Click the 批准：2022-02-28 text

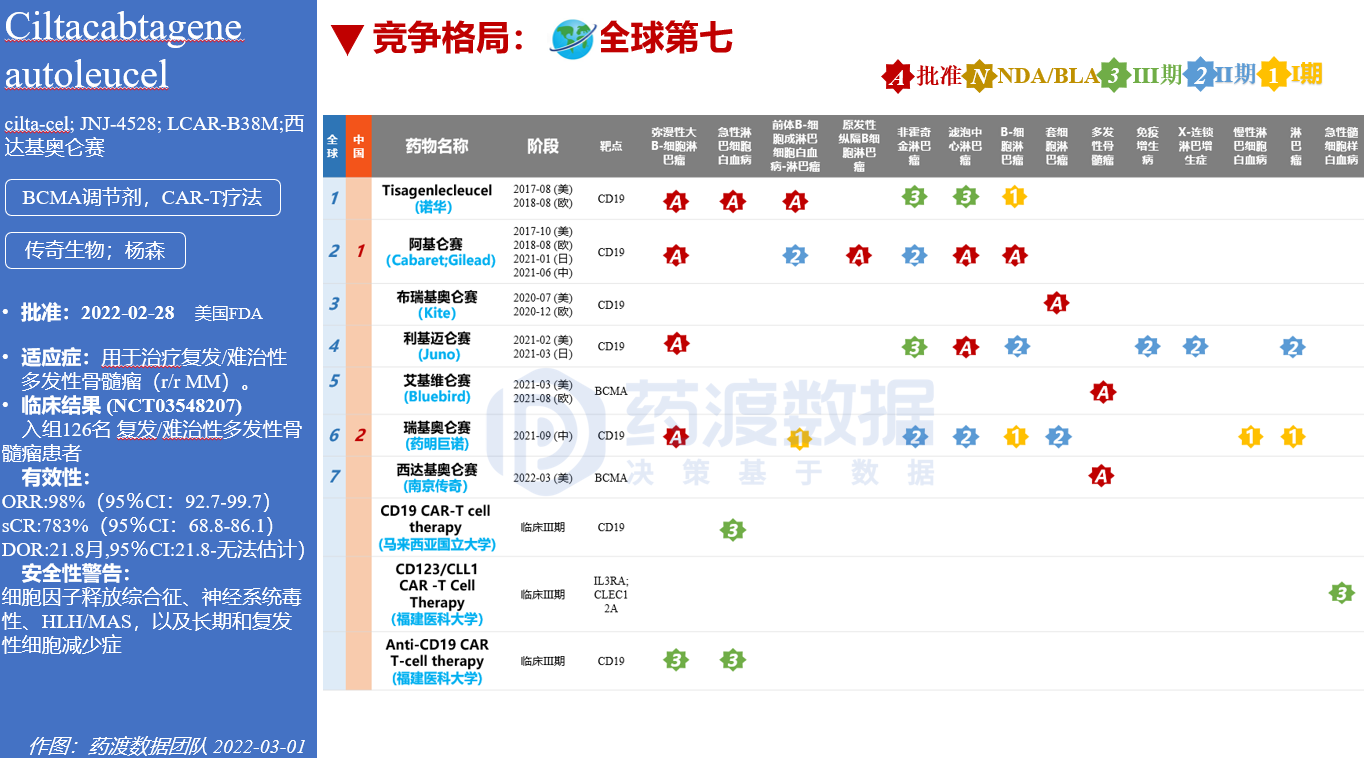[x=98, y=313]
